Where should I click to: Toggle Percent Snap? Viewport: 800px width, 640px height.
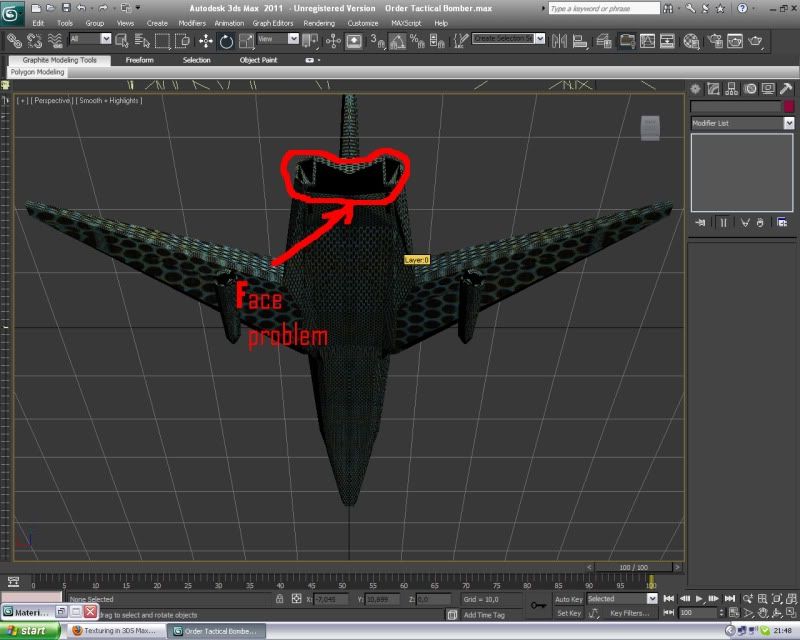pos(417,41)
